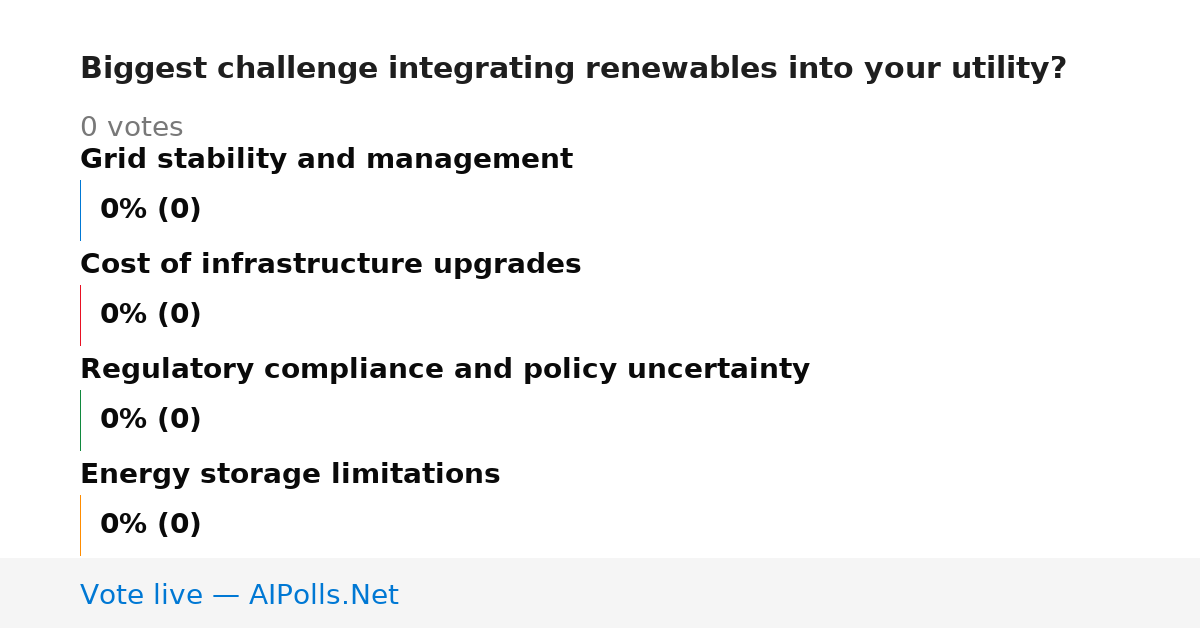Select 'Regulatory compliance and policy uncertainty' option
The width and height of the screenshot is (1200, 628).
point(445,370)
